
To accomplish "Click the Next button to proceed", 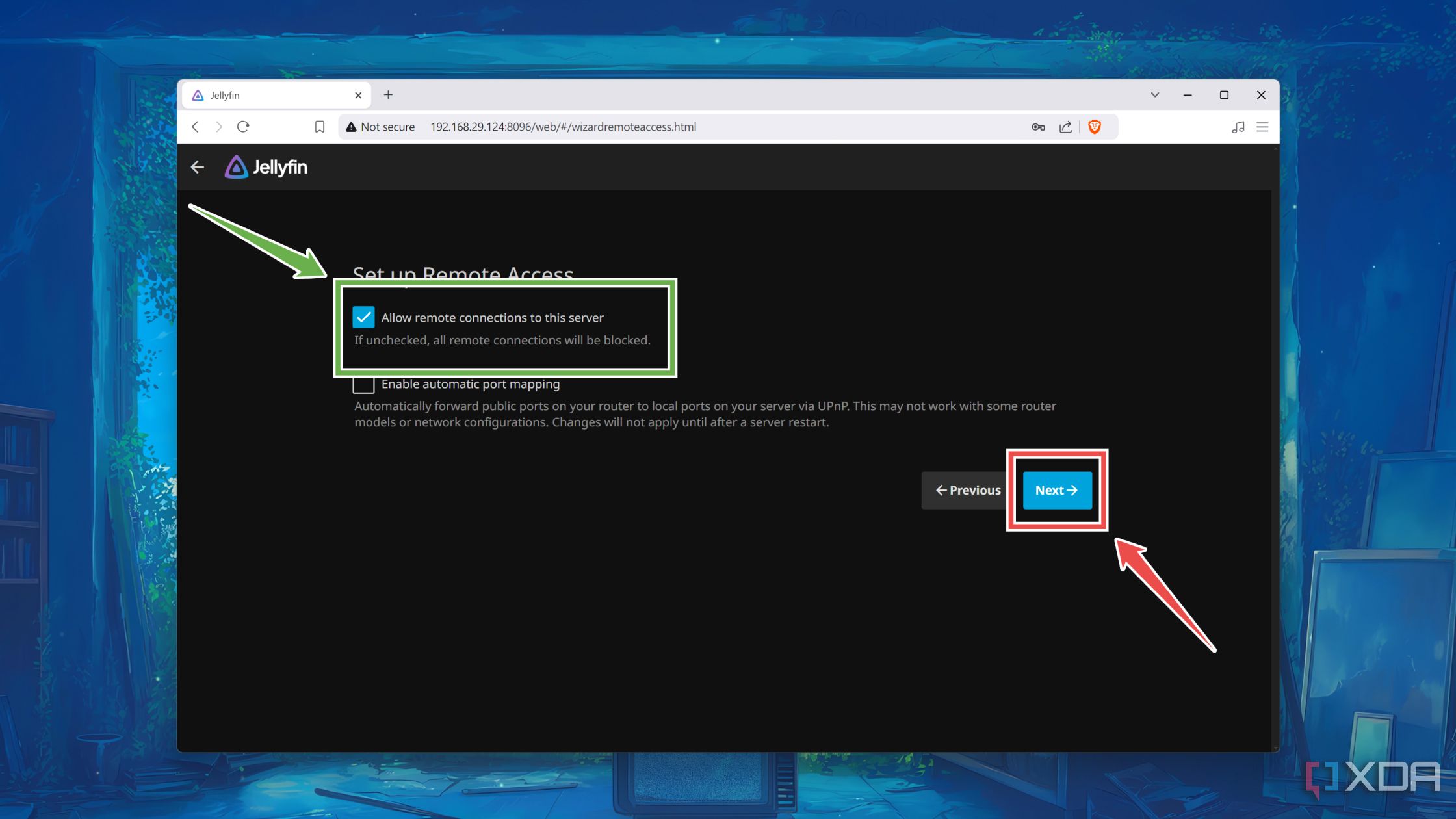I will [x=1056, y=490].
